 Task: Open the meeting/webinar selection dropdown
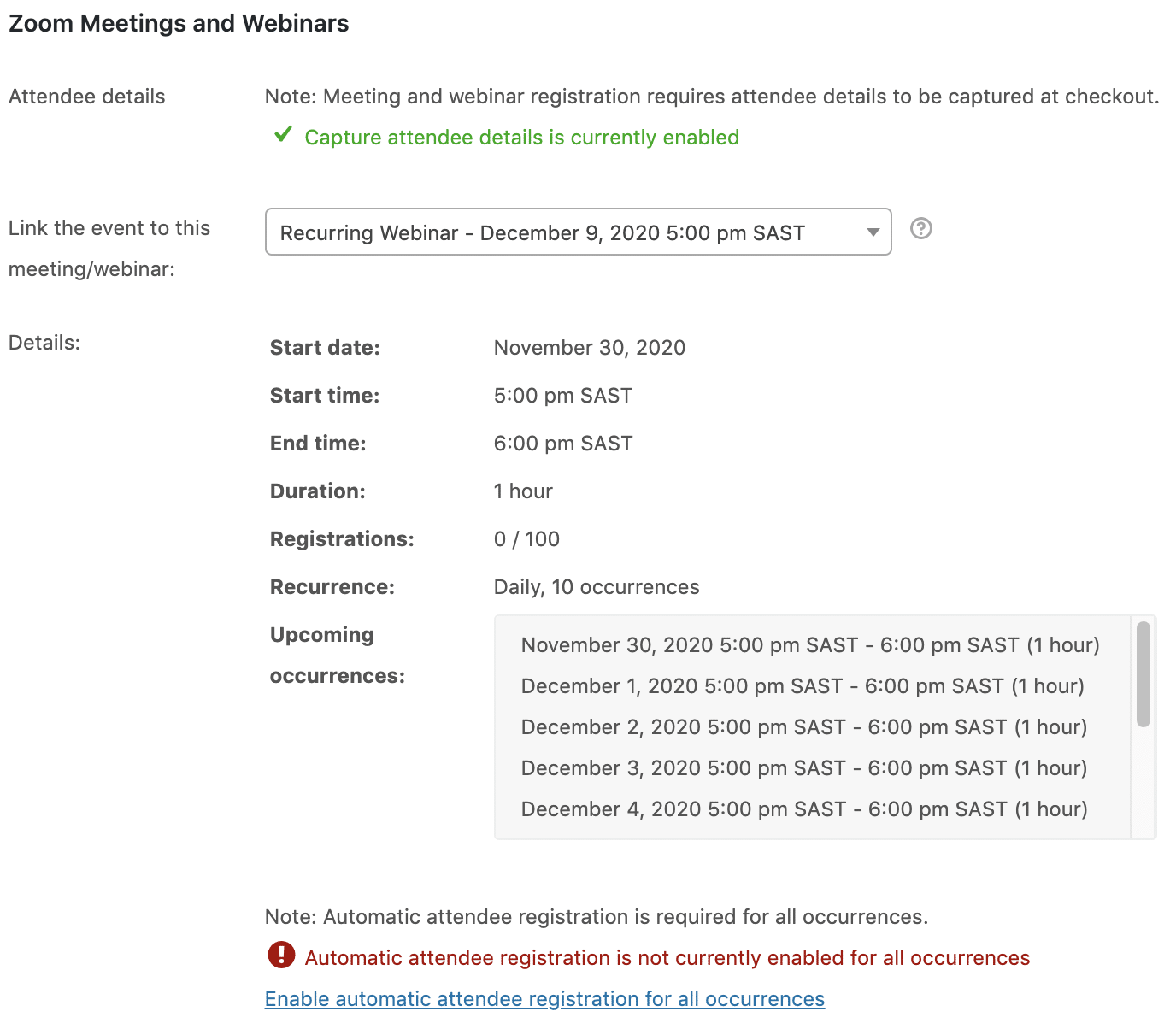pos(578,232)
